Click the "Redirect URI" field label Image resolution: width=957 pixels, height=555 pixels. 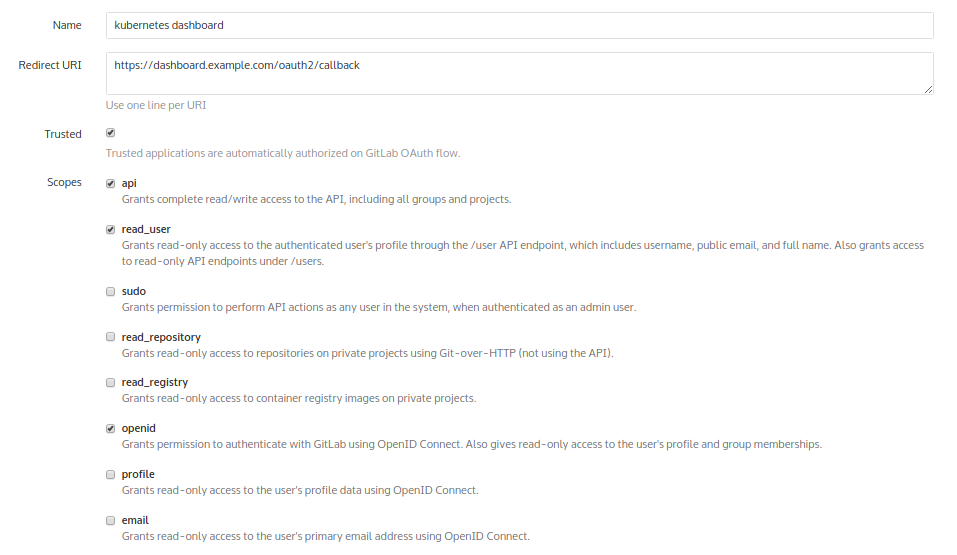pyautogui.click(x=50, y=66)
